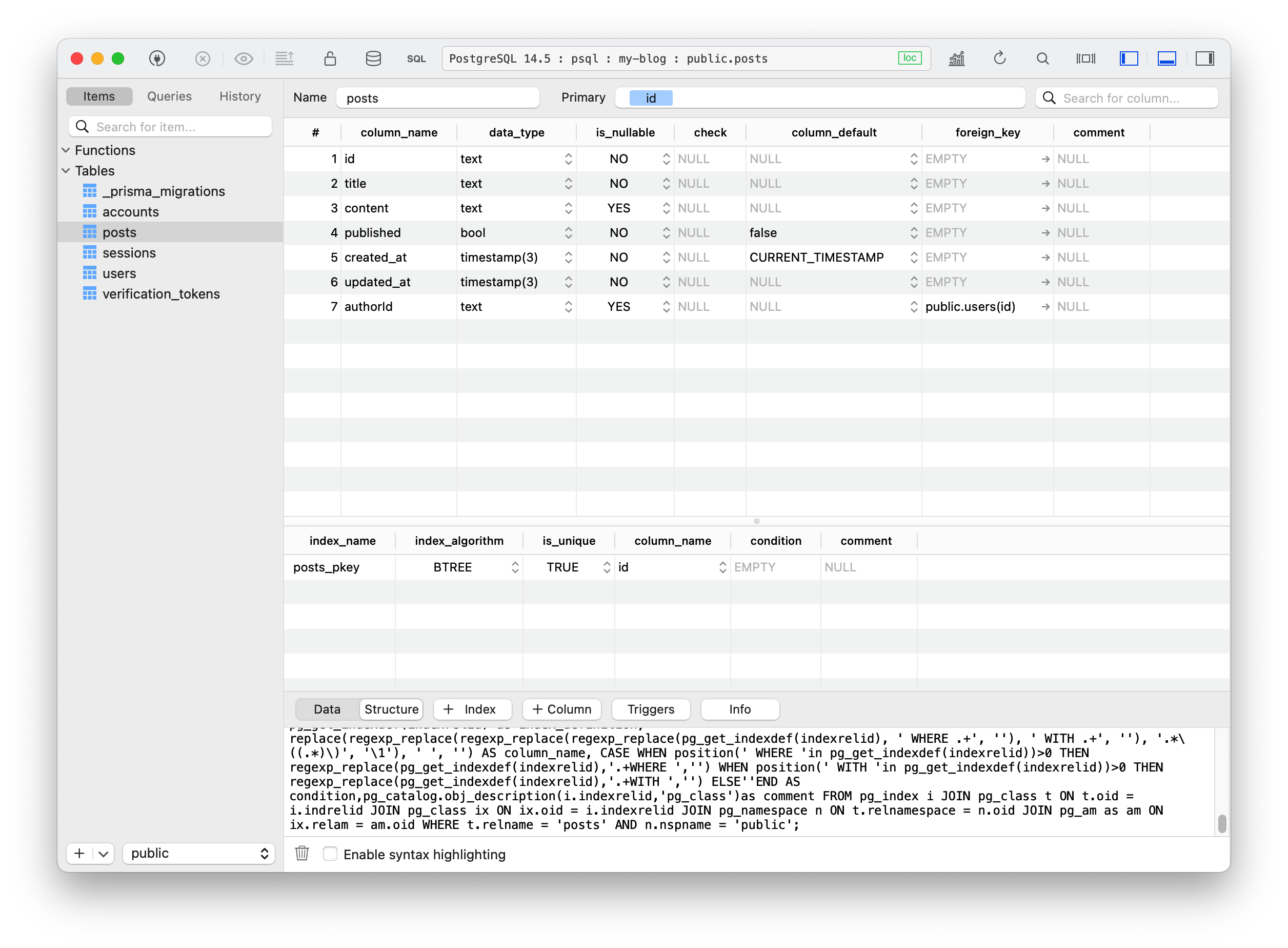Screen dimensions: 1288x948
Task: Collapse the Functions group
Action: [66, 150]
